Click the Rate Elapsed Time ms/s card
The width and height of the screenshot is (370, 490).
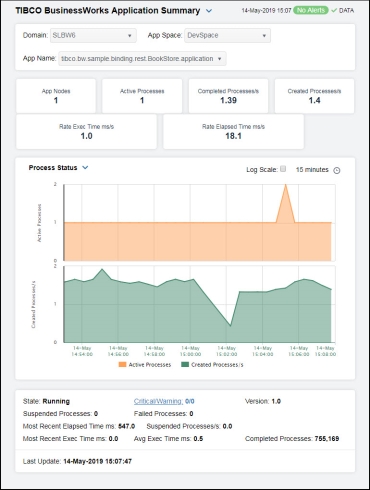(233, 132)
